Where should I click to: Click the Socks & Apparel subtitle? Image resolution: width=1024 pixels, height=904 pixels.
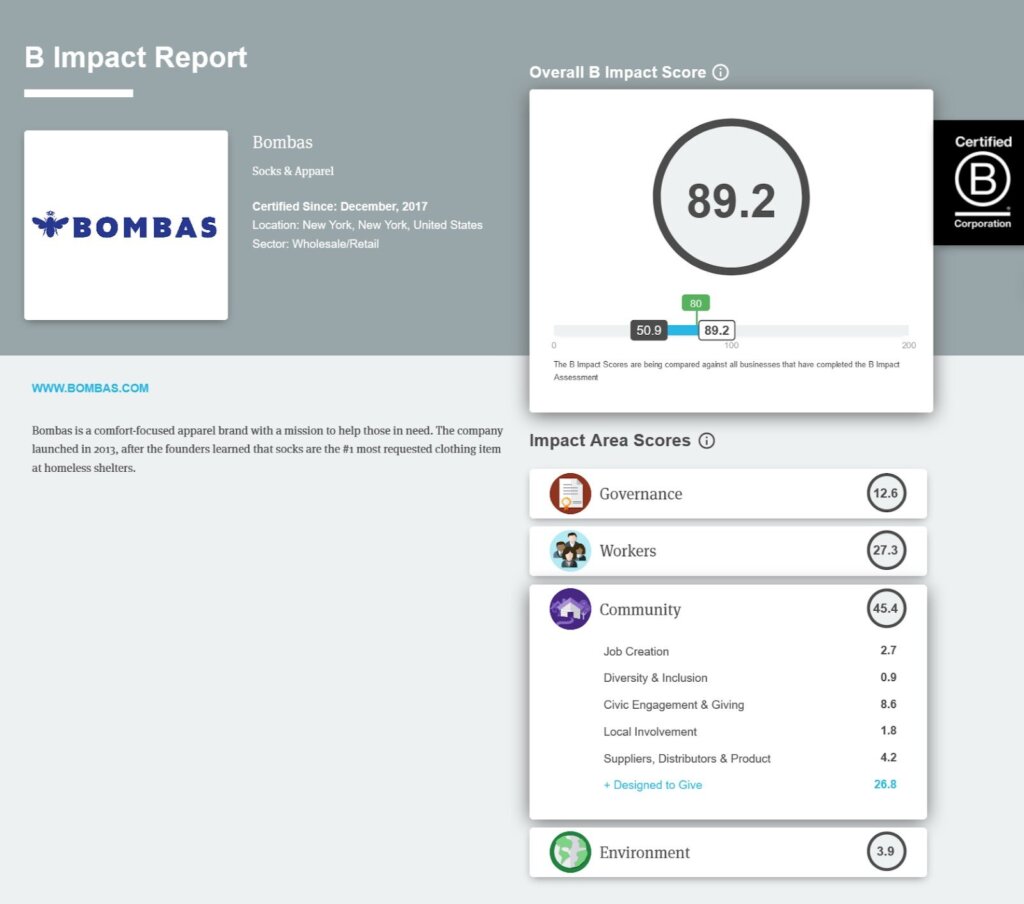coord(293,171)
